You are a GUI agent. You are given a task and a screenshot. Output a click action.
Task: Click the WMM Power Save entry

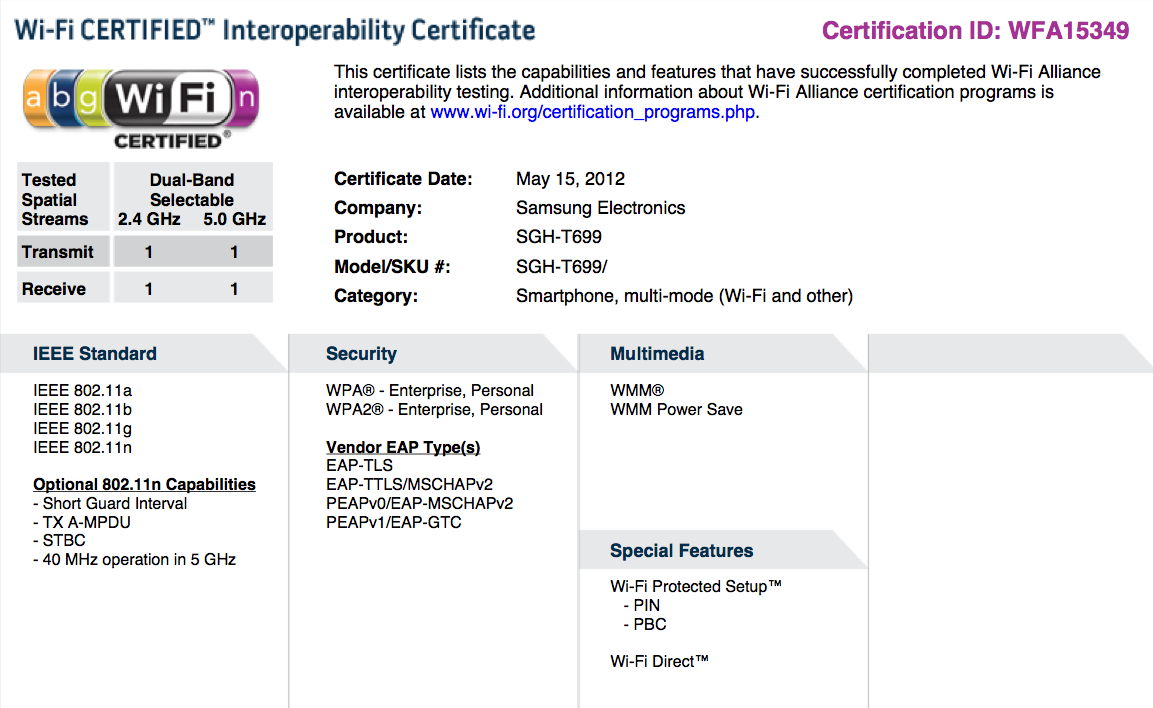[x=676, y=410]
